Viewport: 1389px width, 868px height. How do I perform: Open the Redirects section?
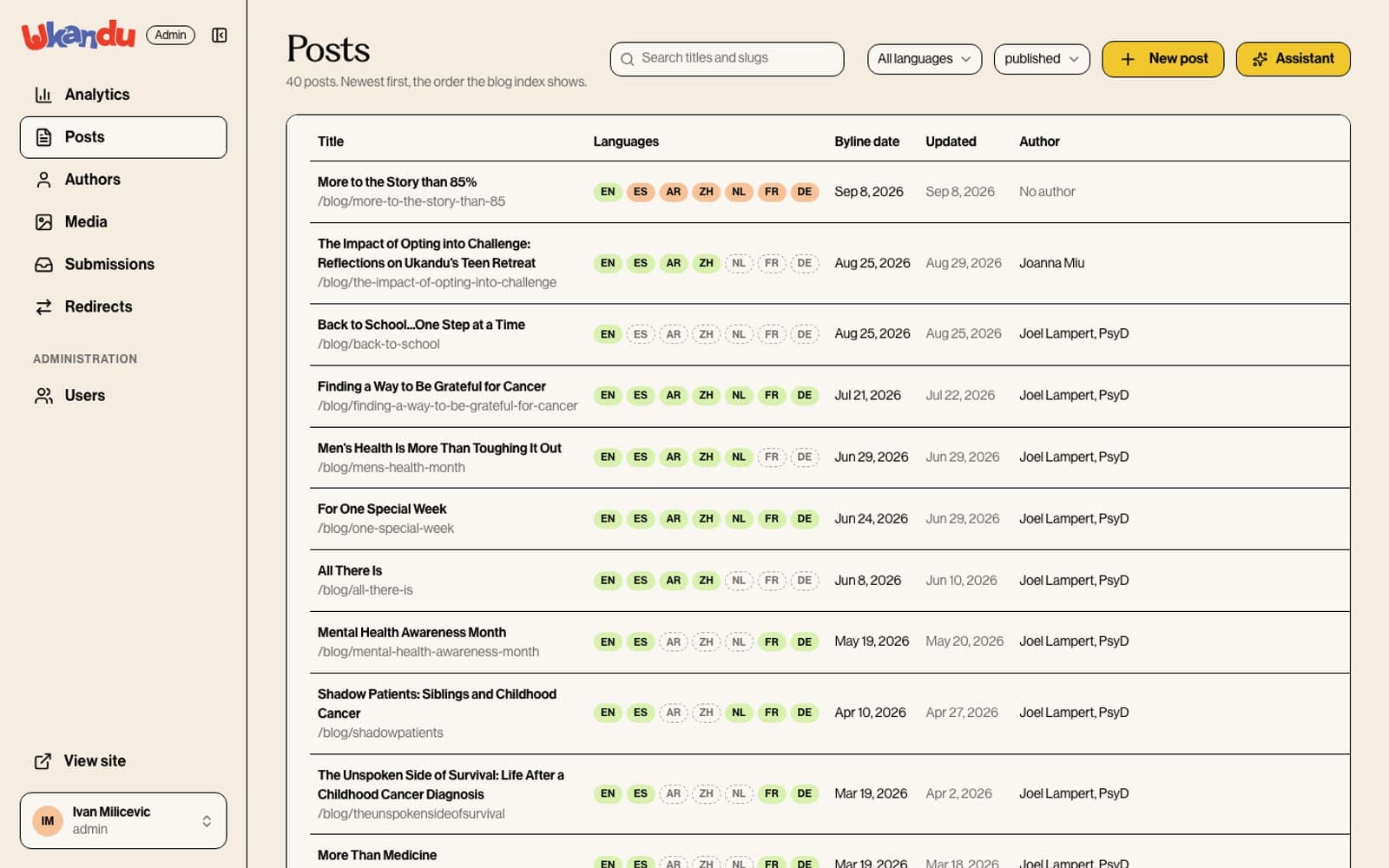pos(123,307)
